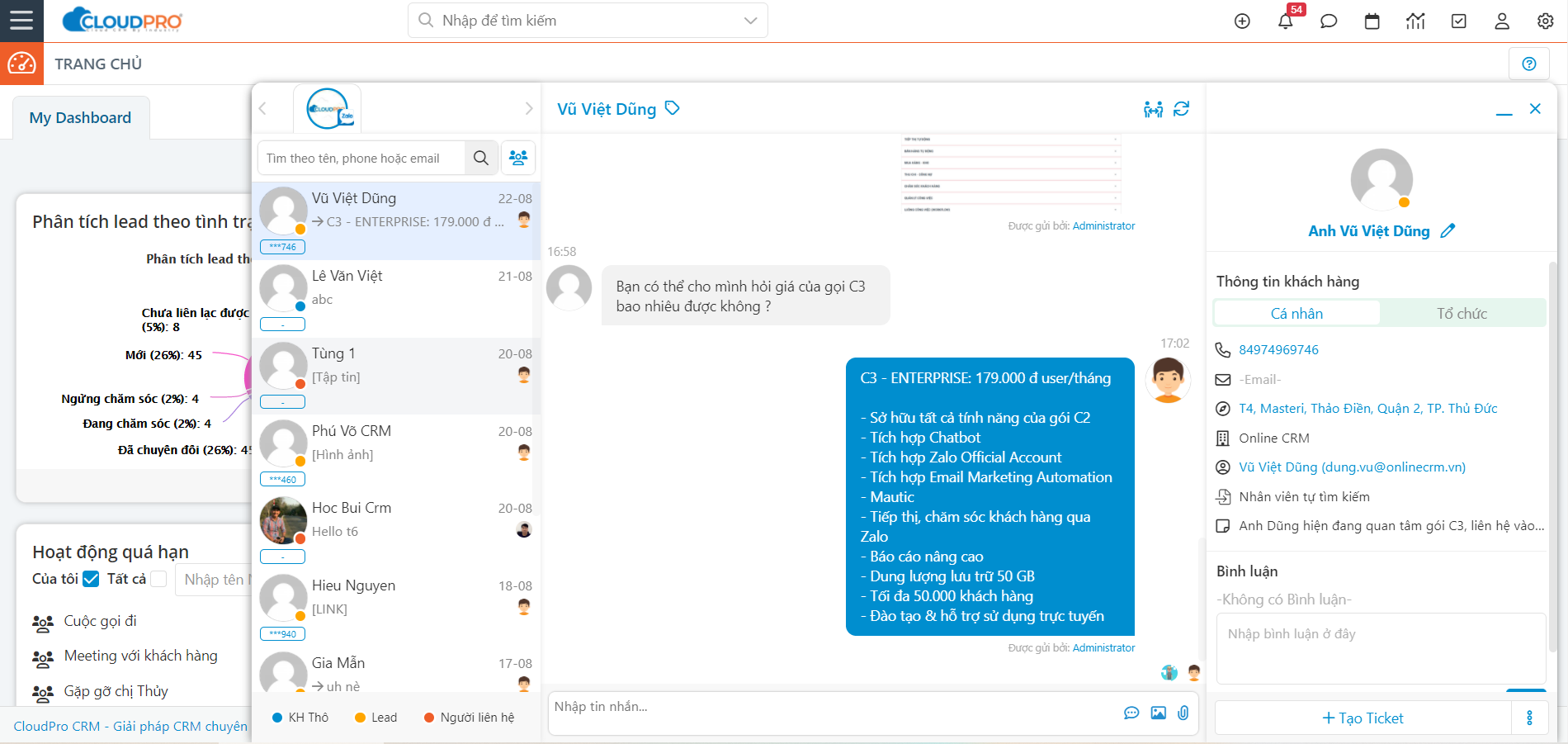Filter by KH Thô blue legend
Screen dimensions: 1568x744
pos(300,718)
